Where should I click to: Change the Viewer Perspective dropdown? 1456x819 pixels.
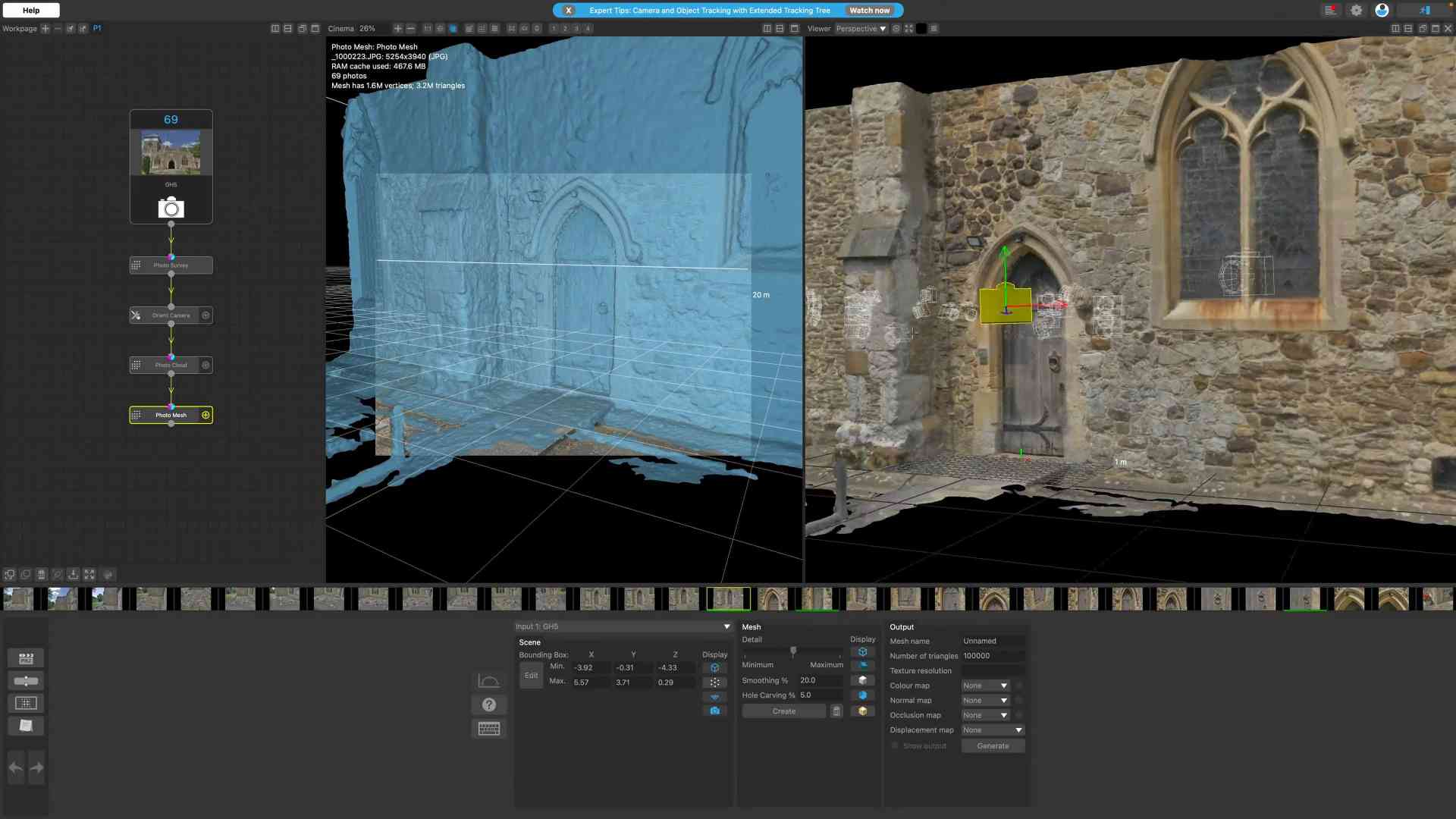click(x=860, y=28)
